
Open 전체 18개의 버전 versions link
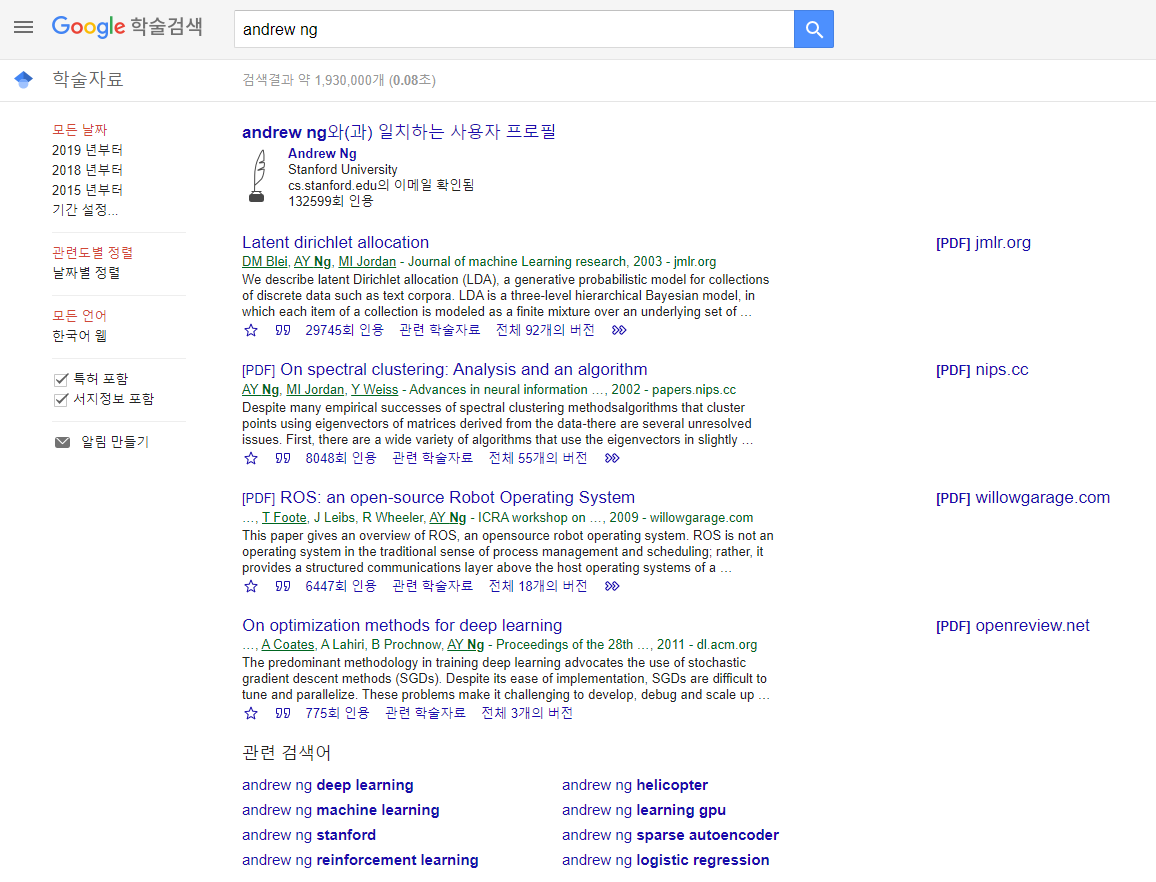[x=538, y=586]
